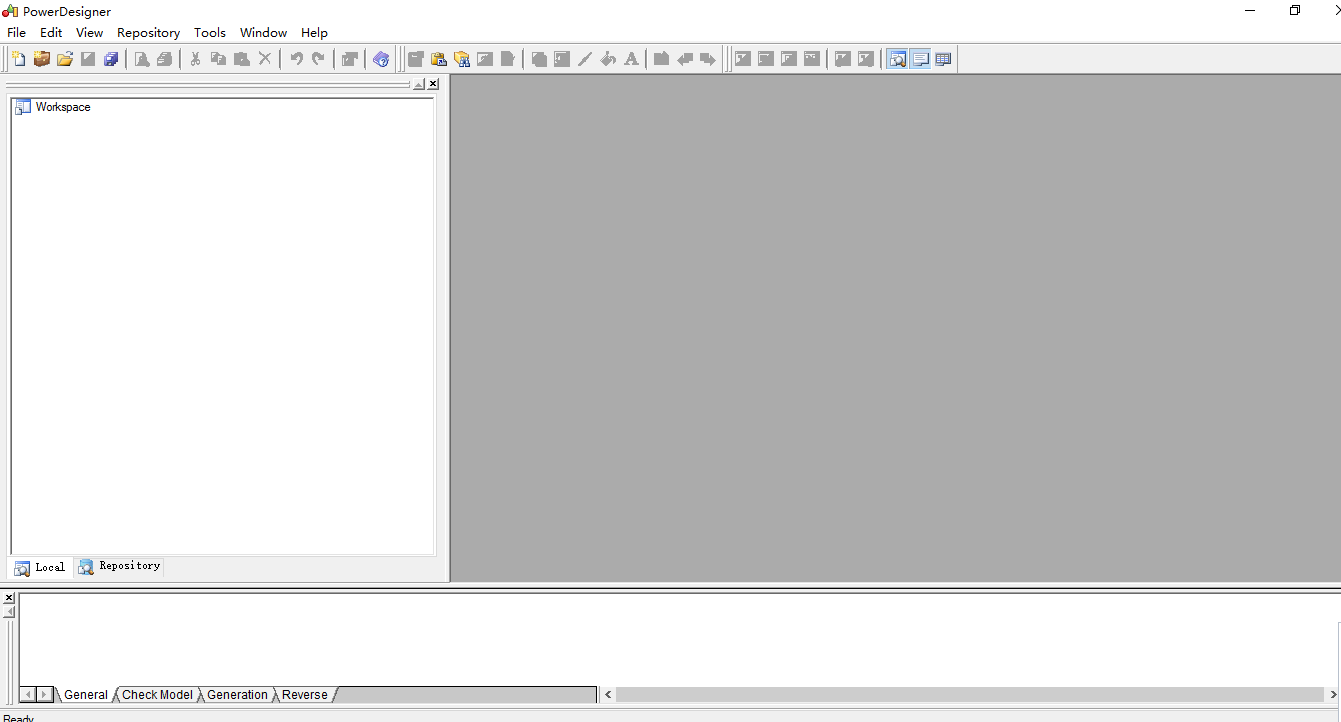Viewport: 1341px width, 722px height.
Task: Click the output pane's auto-hide arrow below X
Action: click(x=9, y=611)
